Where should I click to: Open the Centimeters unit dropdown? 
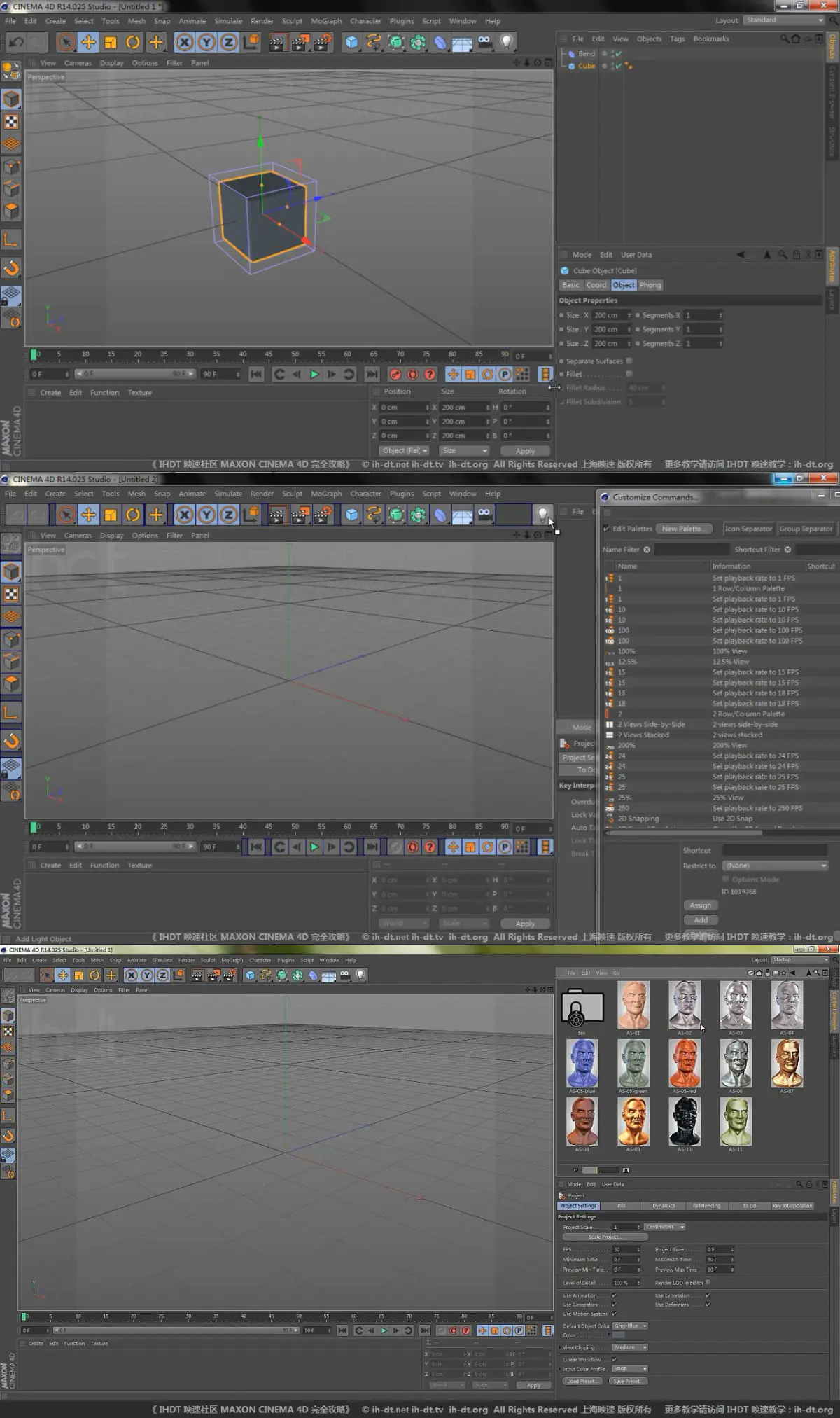664,1227
